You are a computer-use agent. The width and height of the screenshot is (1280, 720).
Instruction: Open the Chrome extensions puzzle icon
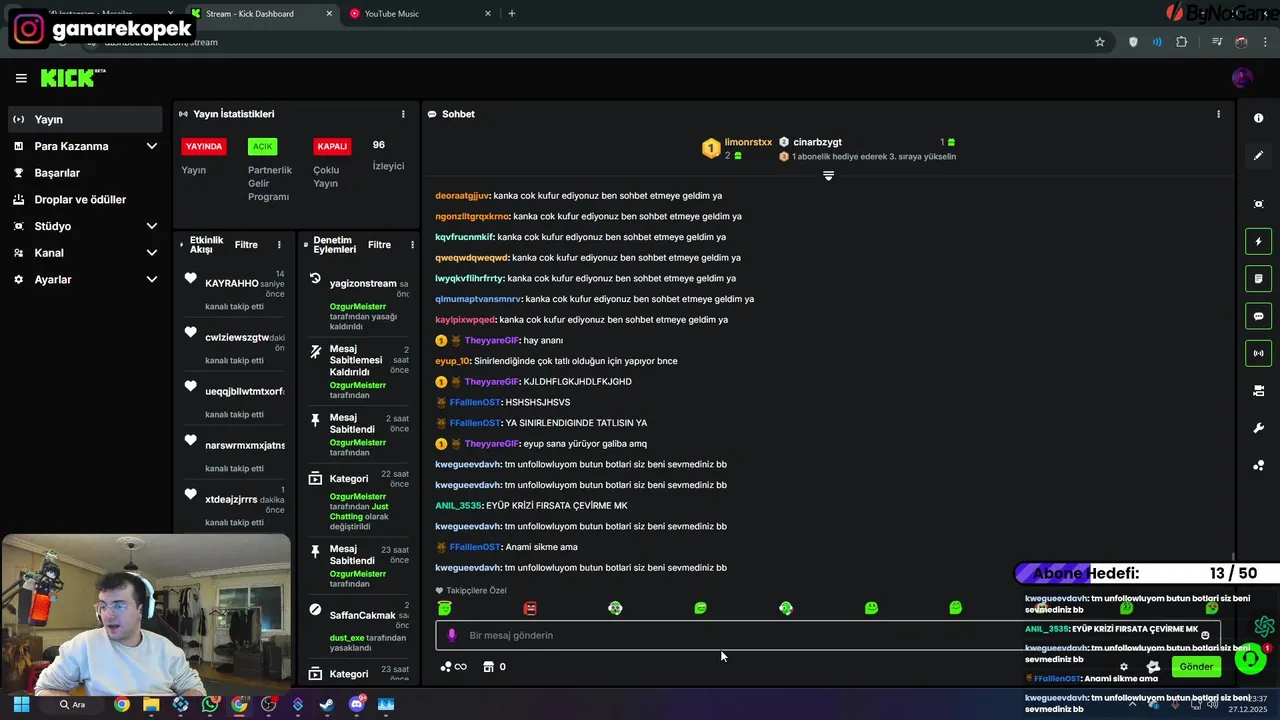[x=1182, y=42]
